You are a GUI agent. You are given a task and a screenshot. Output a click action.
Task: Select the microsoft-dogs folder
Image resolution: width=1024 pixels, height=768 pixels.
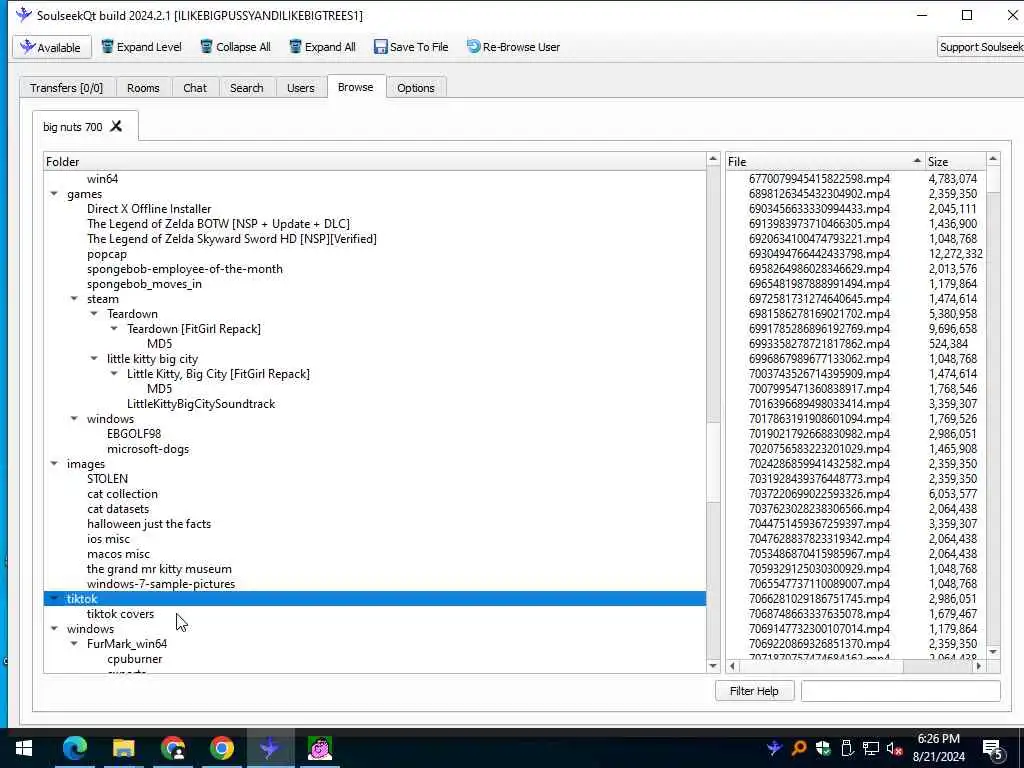point(148,449)
